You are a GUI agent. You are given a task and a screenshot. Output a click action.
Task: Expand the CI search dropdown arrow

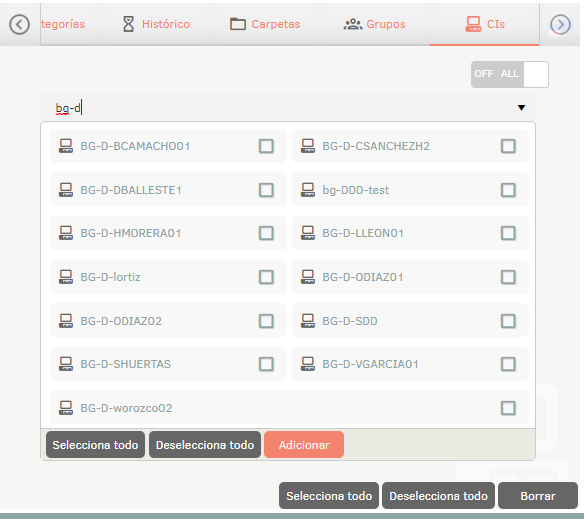pos(521,108)
